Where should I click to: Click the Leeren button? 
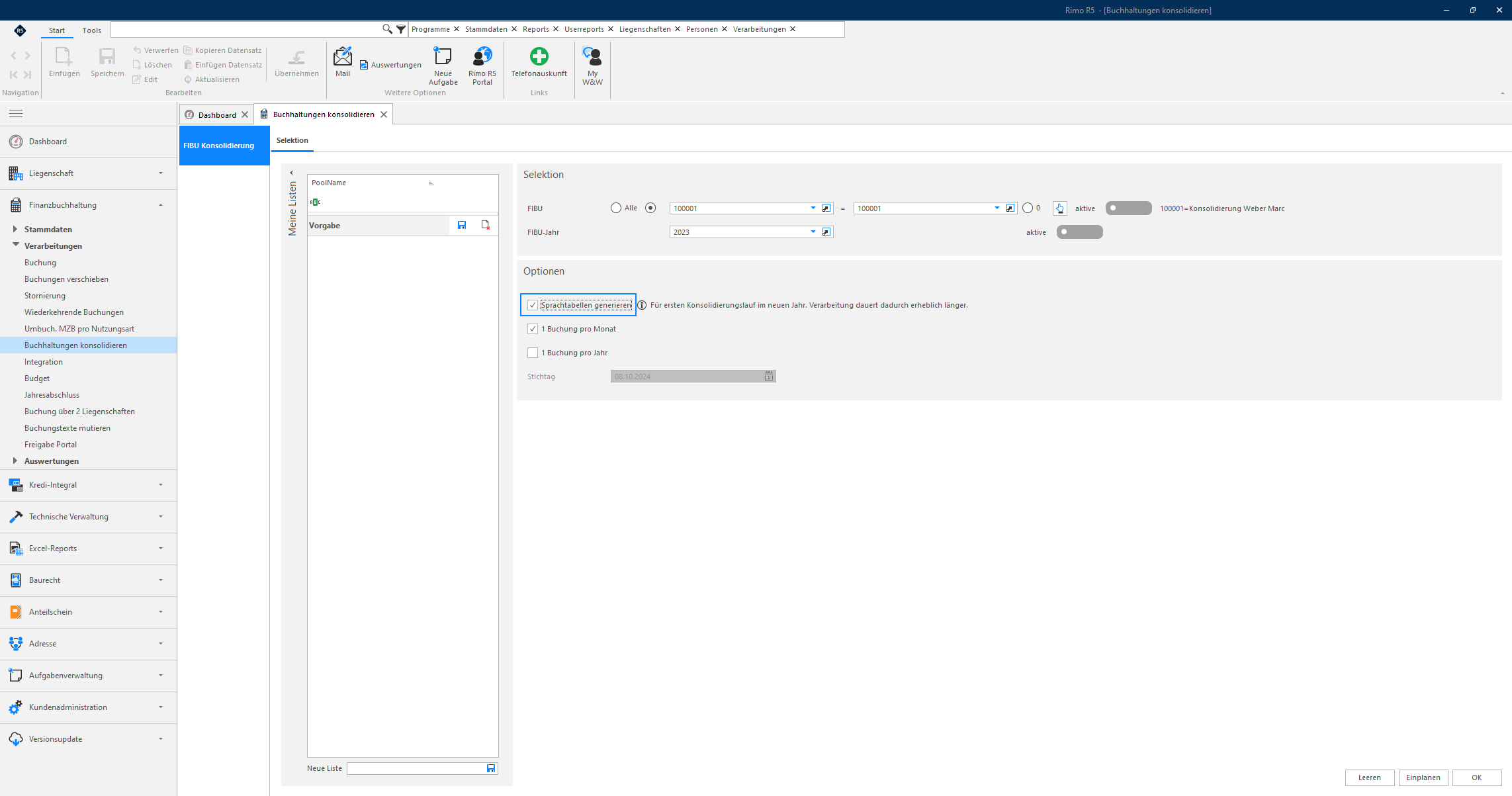point(1369,777)
